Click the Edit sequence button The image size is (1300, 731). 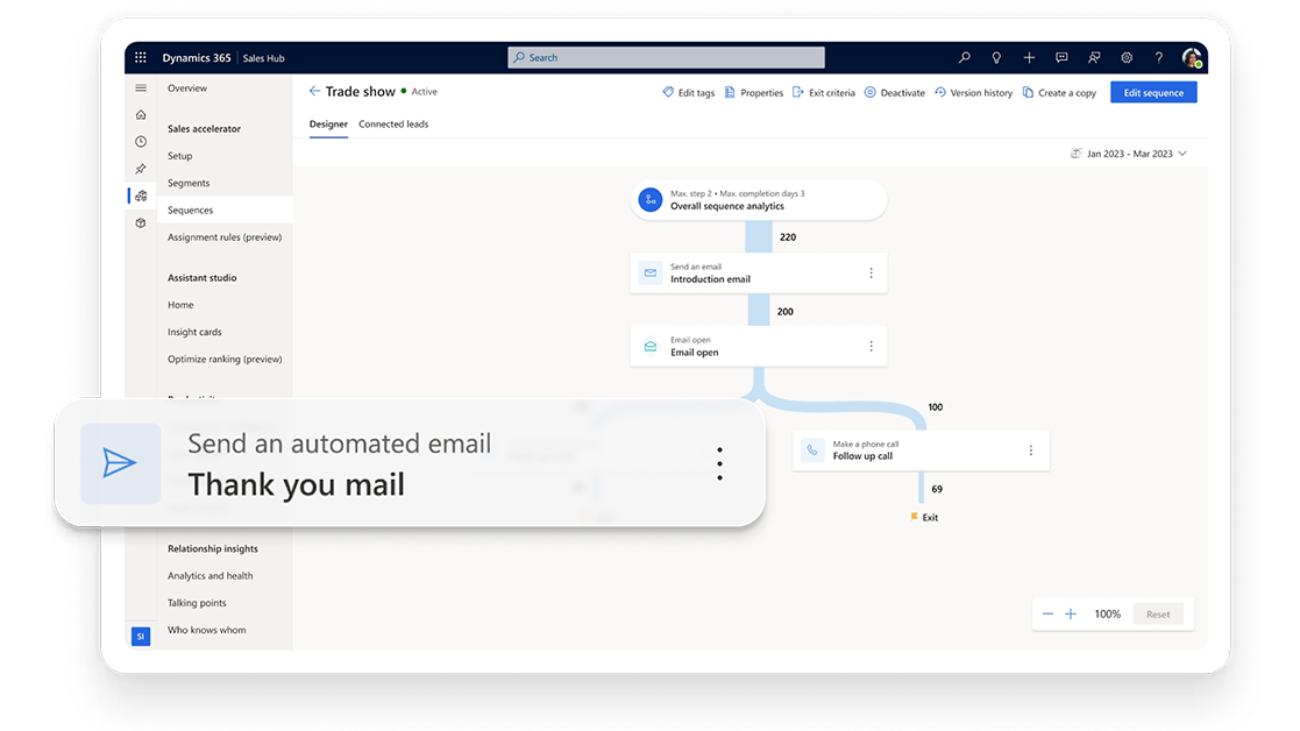coord(1153,93)
